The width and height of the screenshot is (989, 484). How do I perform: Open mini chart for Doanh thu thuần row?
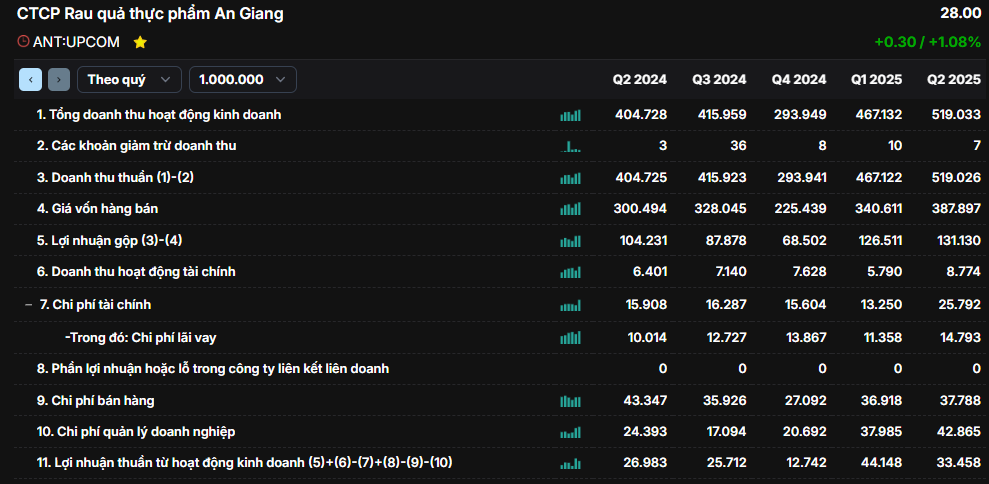(570, 179)
